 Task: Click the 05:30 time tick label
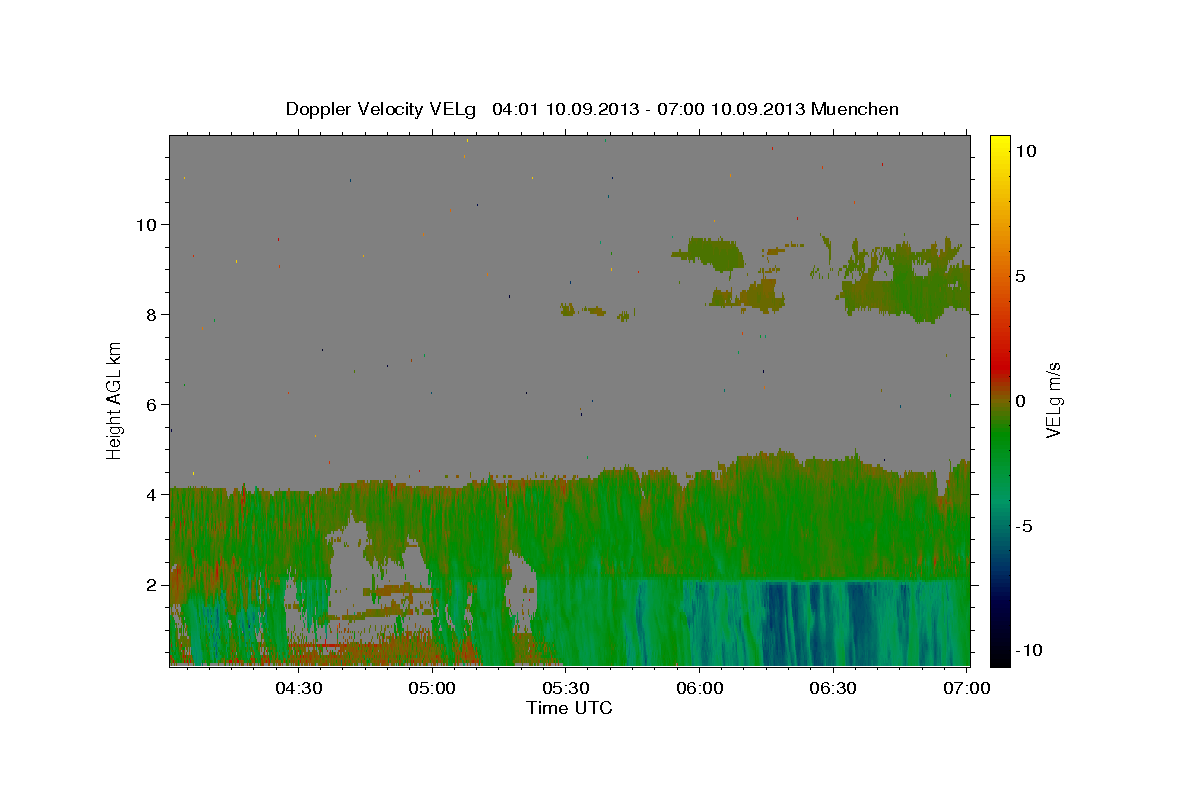click(x=566, y=689)
